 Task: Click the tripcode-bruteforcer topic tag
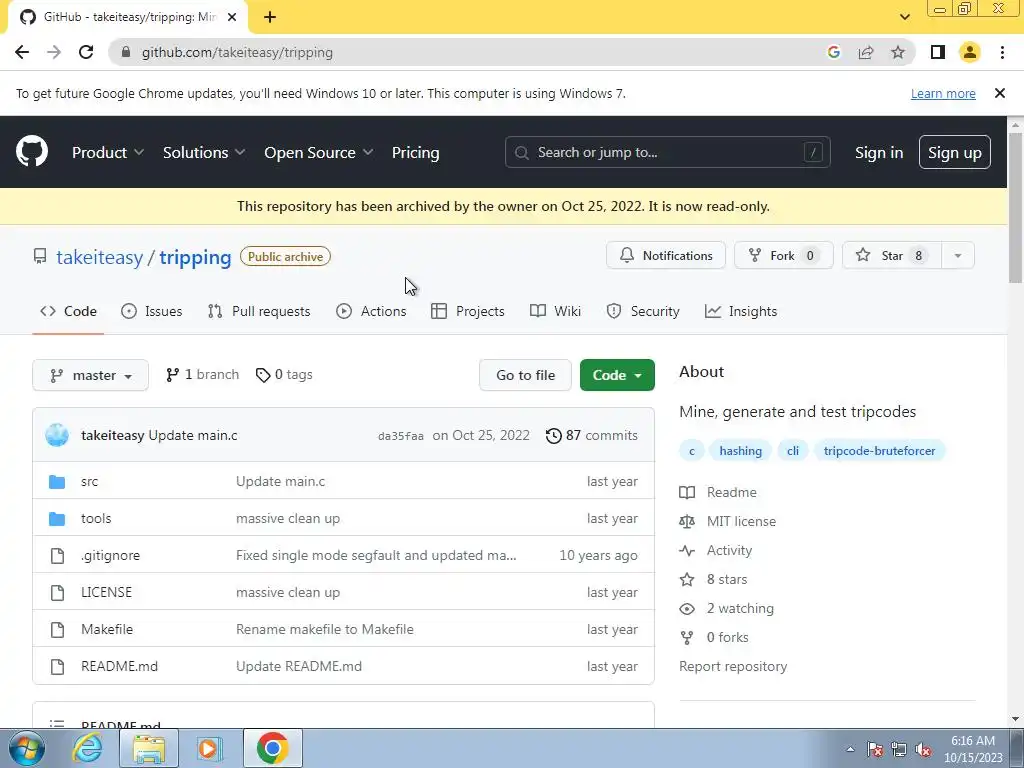coord(879,451)
